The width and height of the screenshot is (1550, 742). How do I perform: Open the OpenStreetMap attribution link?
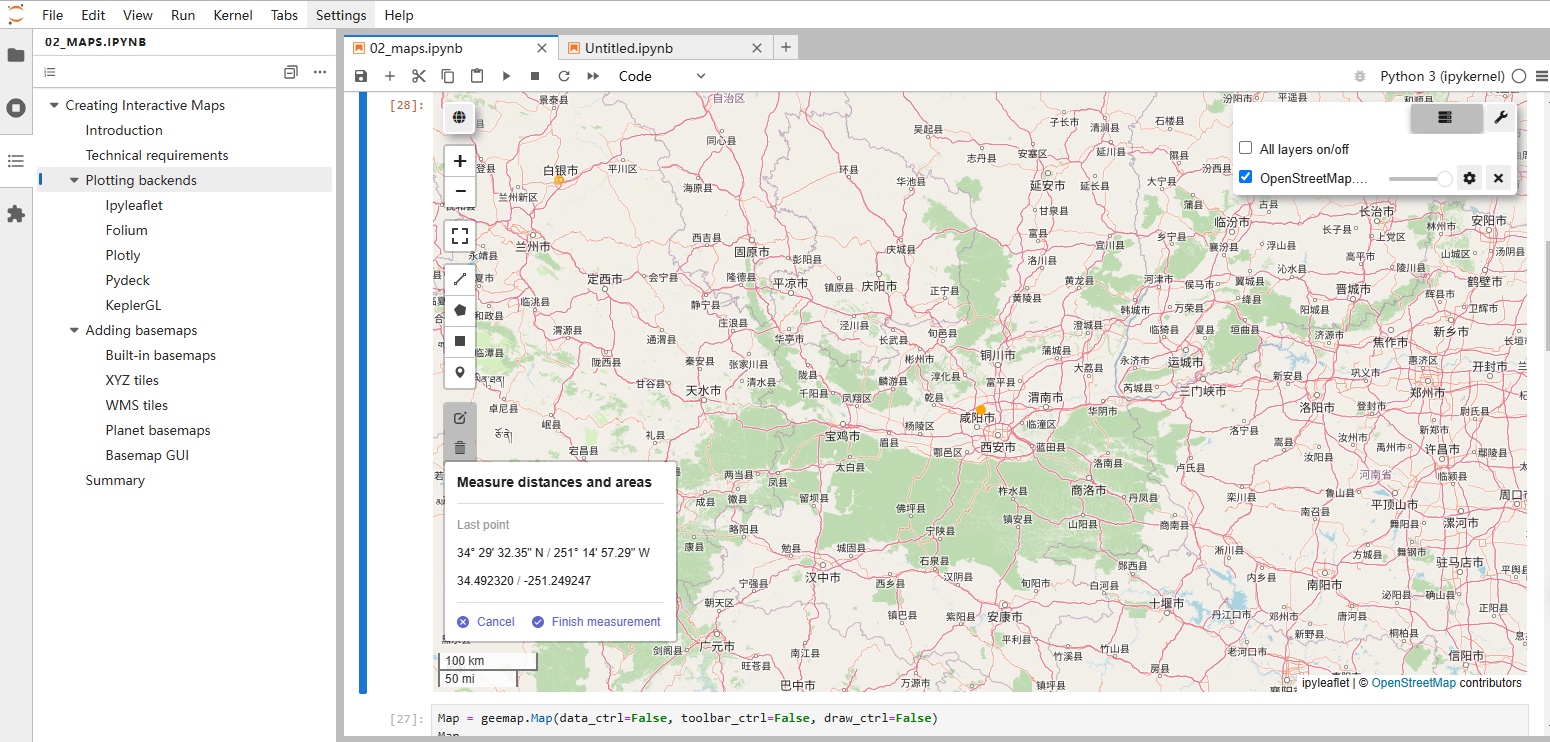pyautogui.click(x=1413, y=683)
